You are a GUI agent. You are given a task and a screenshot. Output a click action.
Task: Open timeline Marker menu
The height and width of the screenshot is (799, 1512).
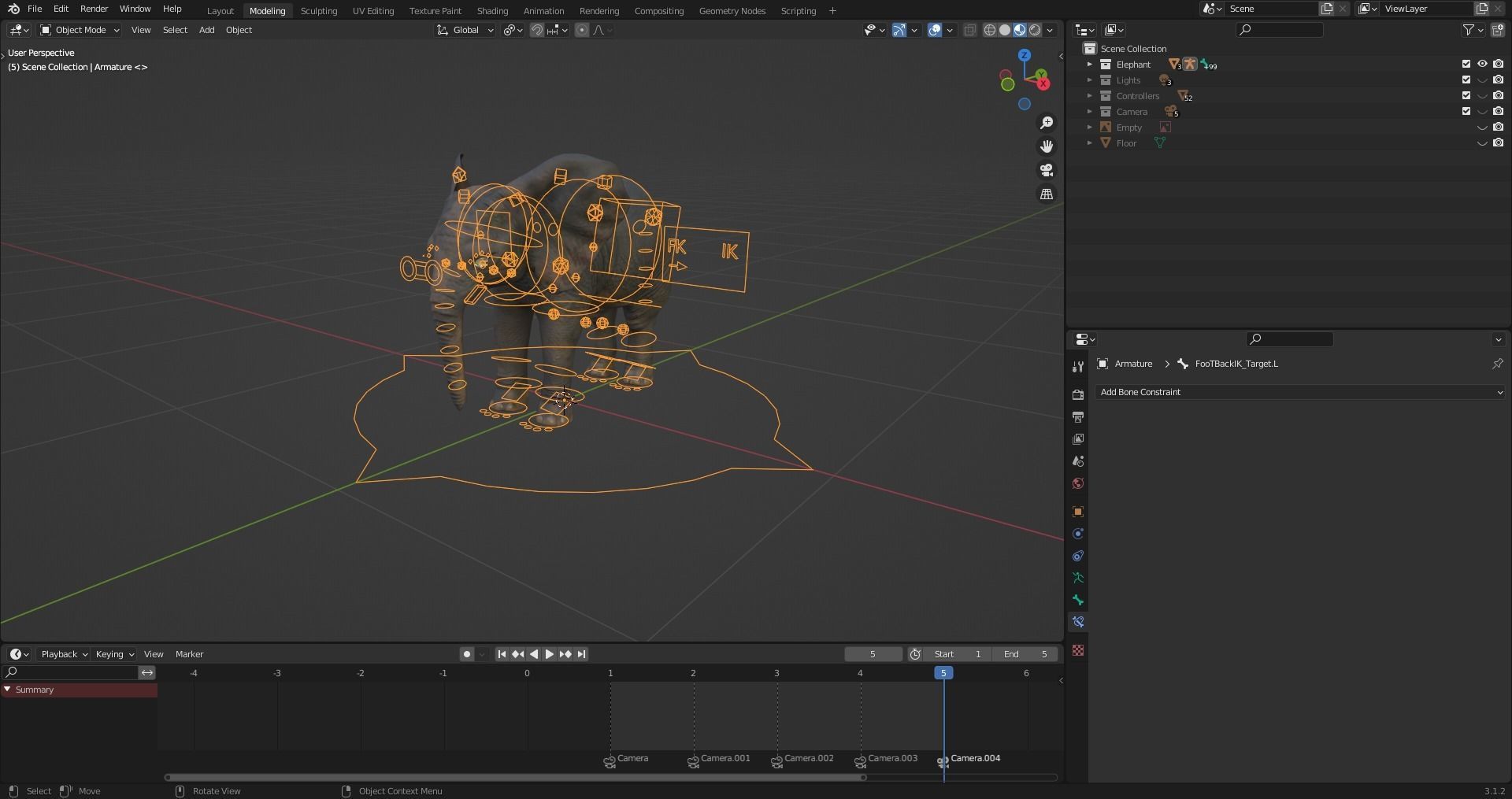point(189,654)
